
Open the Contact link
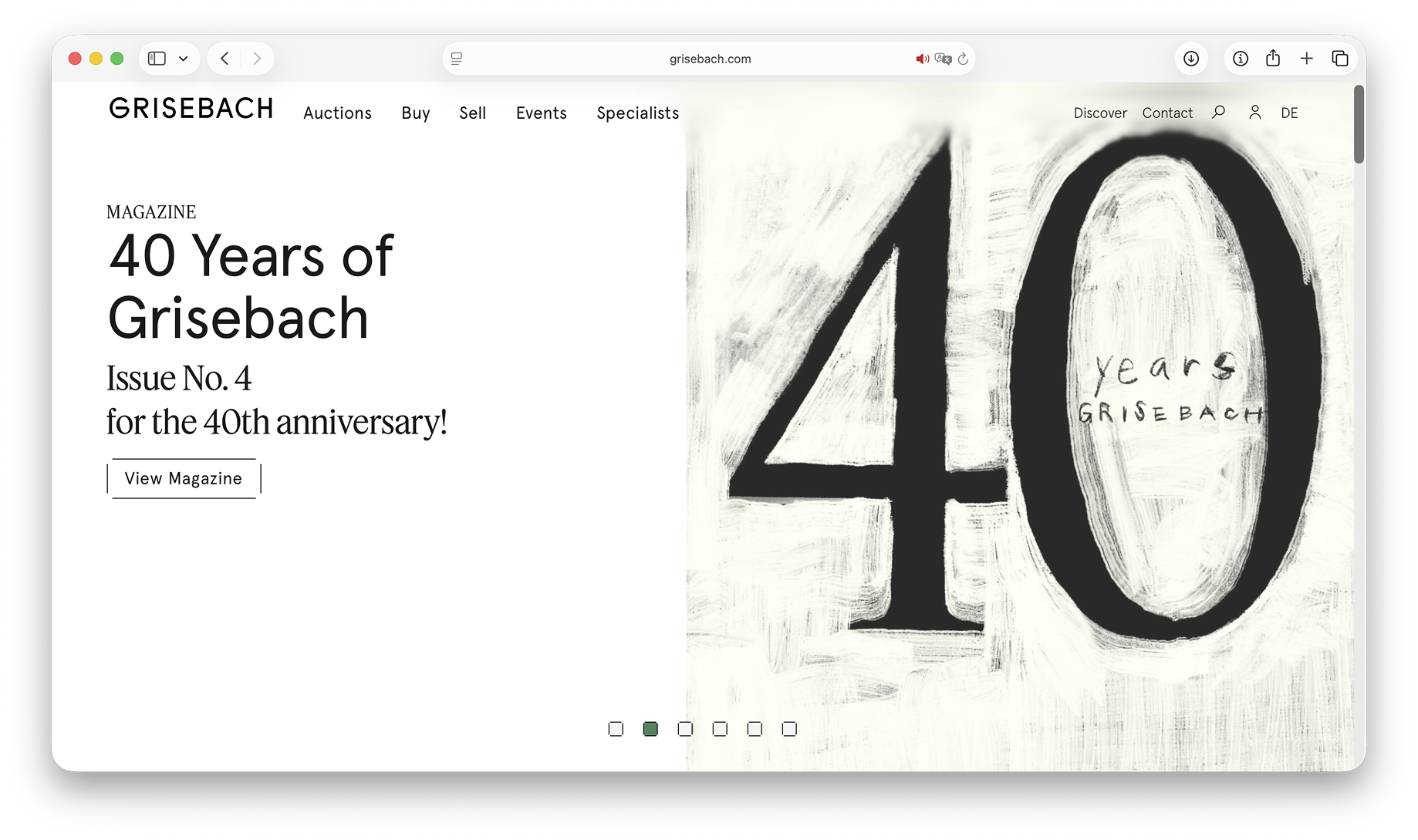[1167, 113]
